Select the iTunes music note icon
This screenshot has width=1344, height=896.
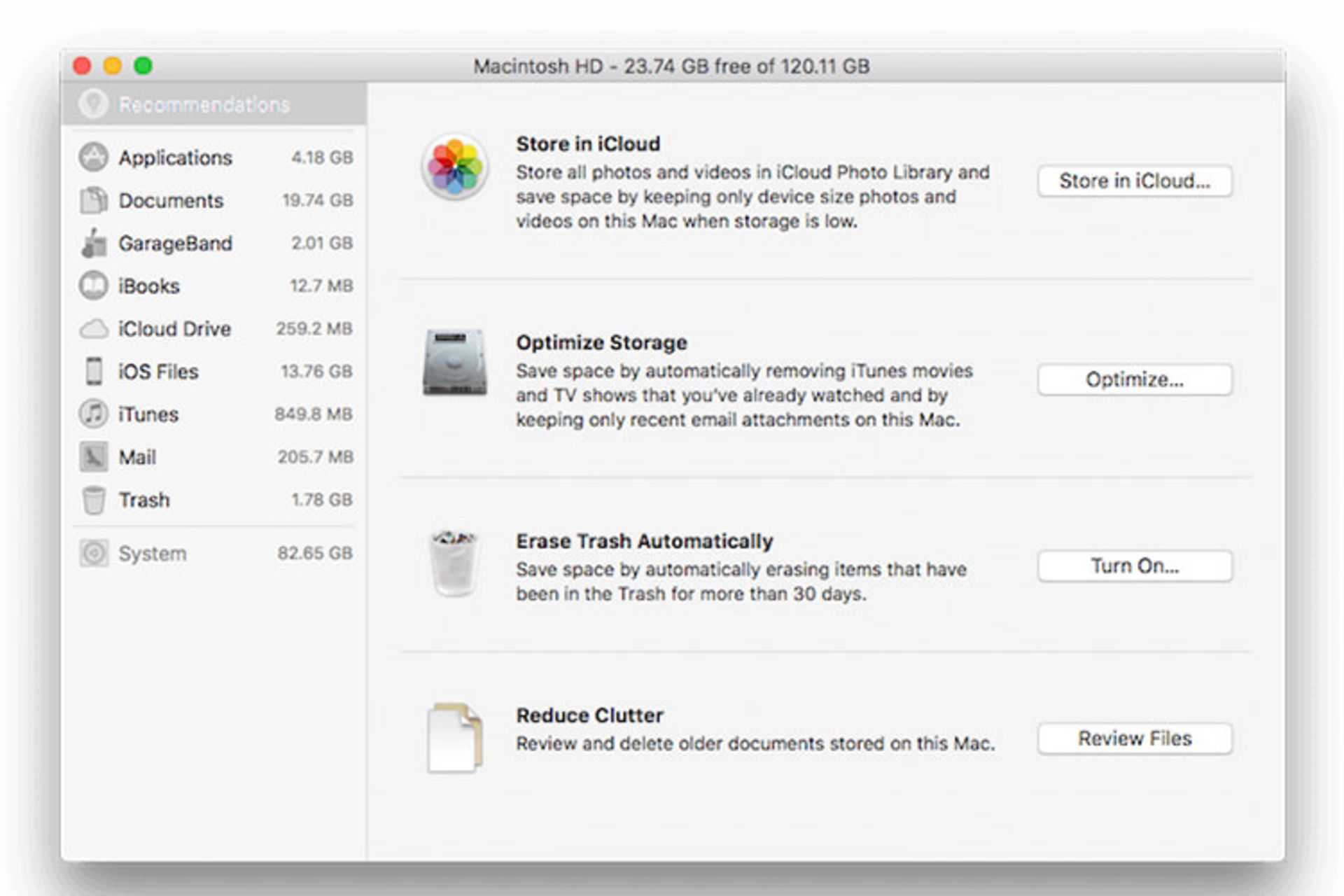point(93,414)
